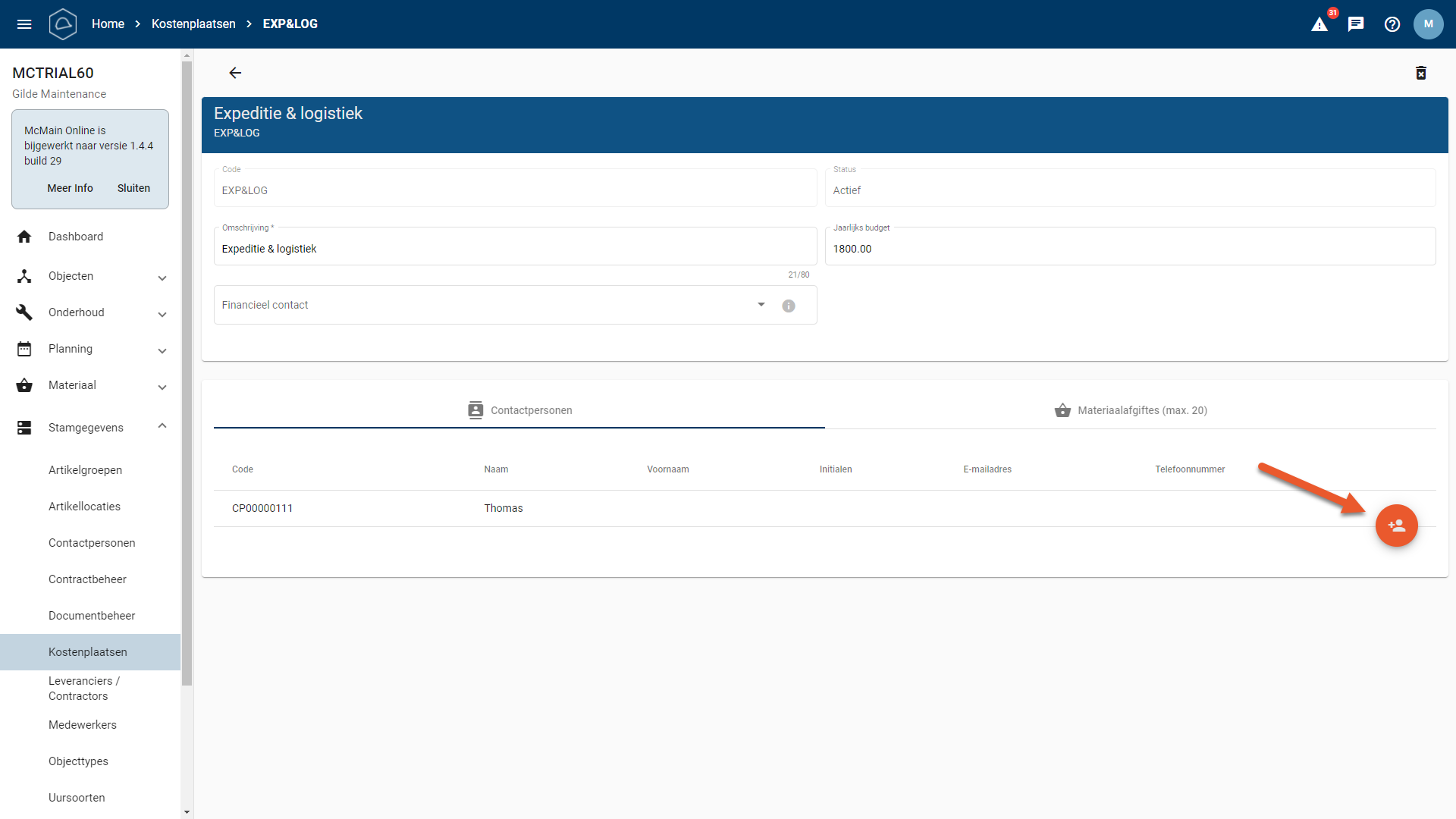This screenshot has width=1456, height=819.
Task: Click Sluiten in the update notice
Action: [133, 188]
